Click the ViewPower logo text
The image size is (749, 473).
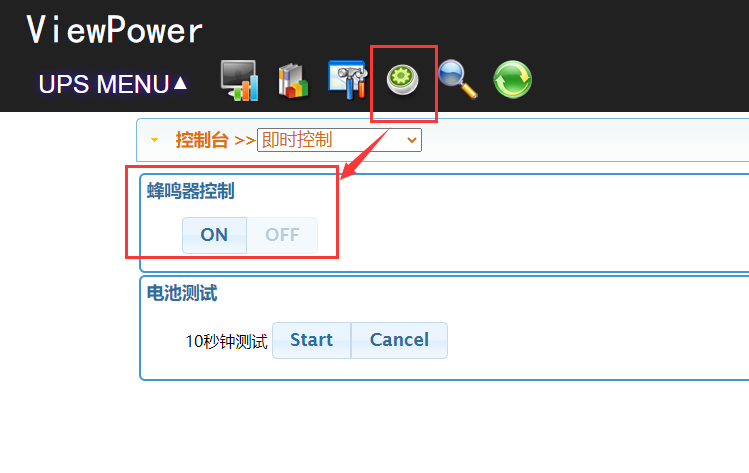[115, 30]
